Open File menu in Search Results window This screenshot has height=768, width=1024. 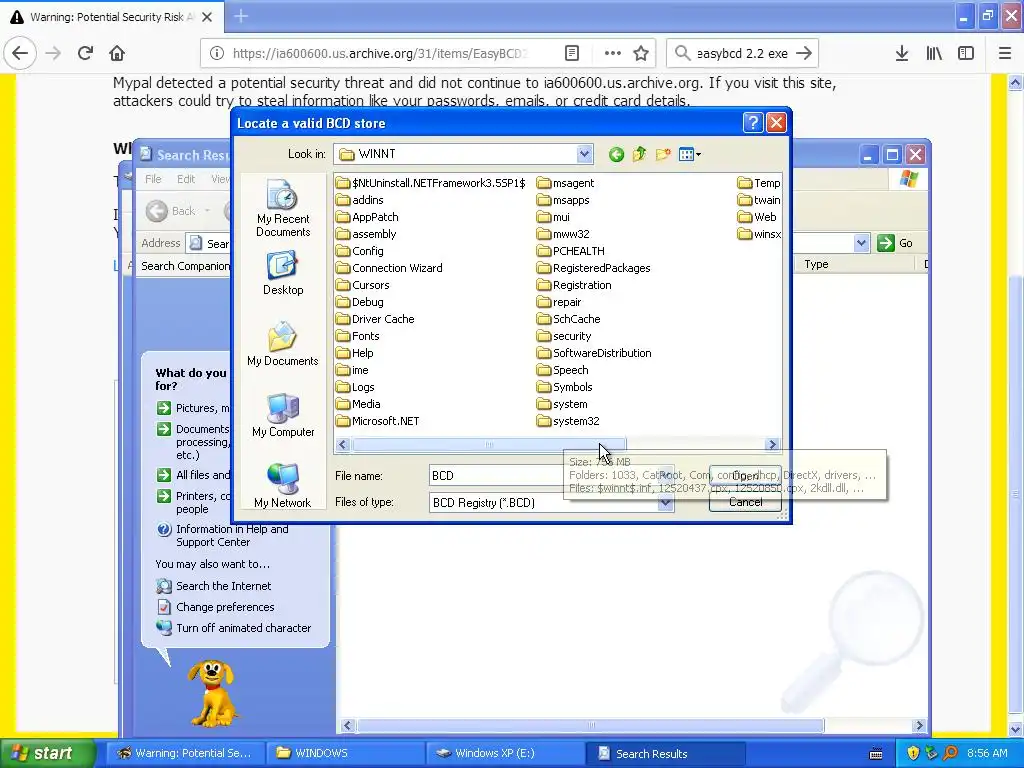click(x=153, y=179)
